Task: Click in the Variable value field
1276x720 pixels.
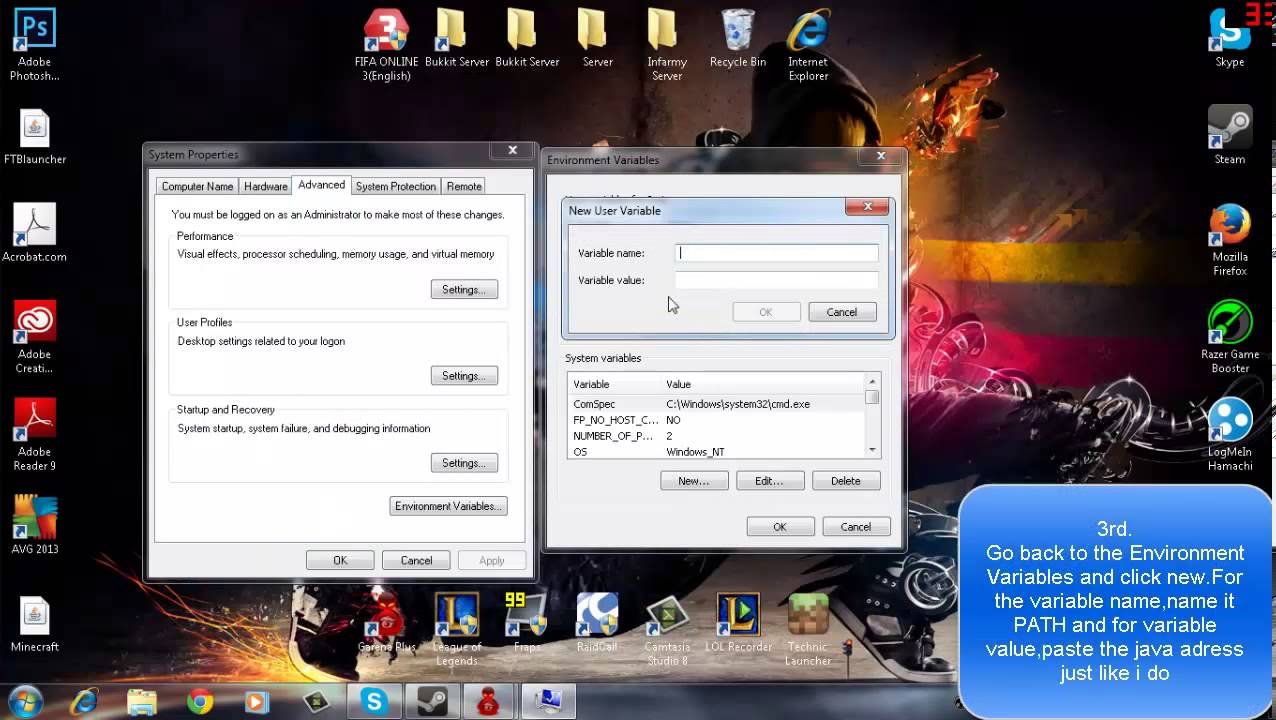Action: (776, 280)
